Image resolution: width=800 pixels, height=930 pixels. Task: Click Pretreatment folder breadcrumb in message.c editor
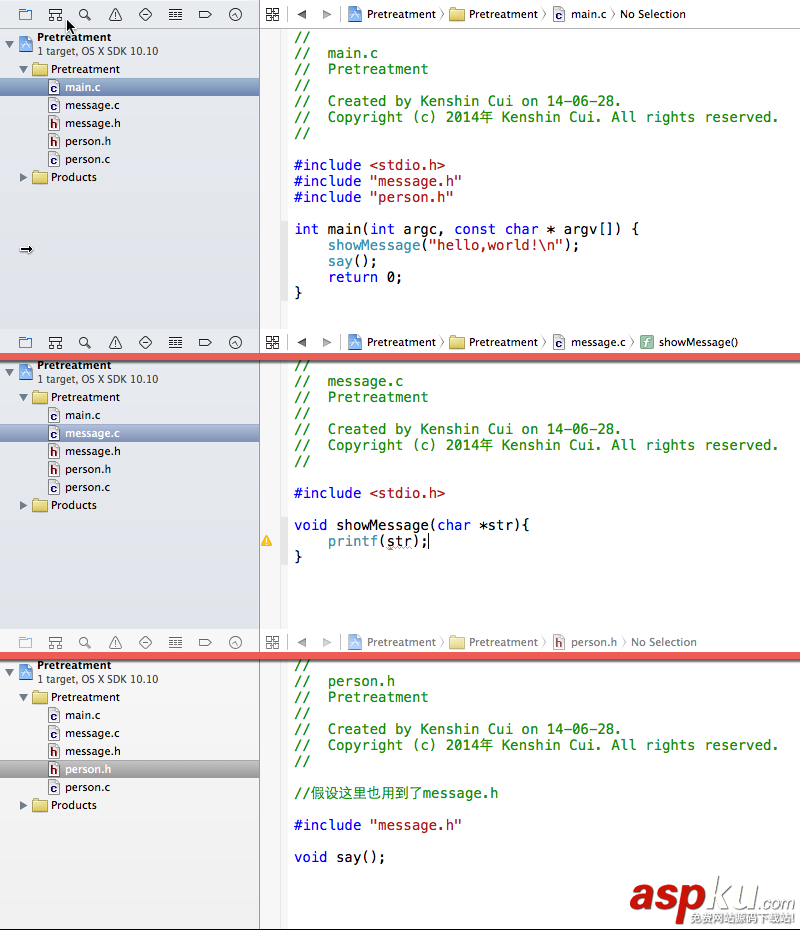(x=494, y=342)
